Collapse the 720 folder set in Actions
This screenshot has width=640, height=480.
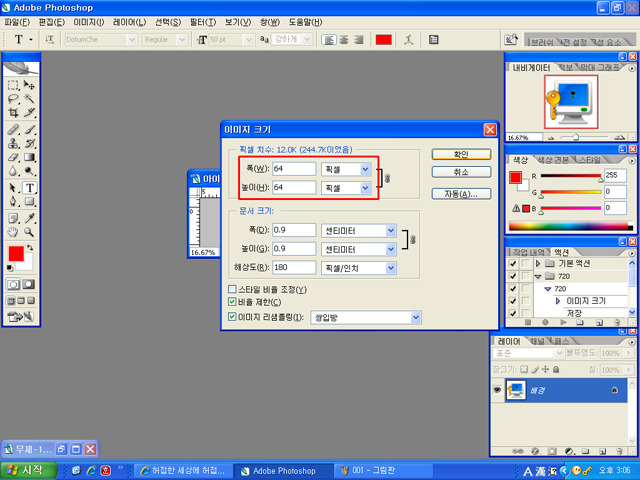(x=538, y=277)
